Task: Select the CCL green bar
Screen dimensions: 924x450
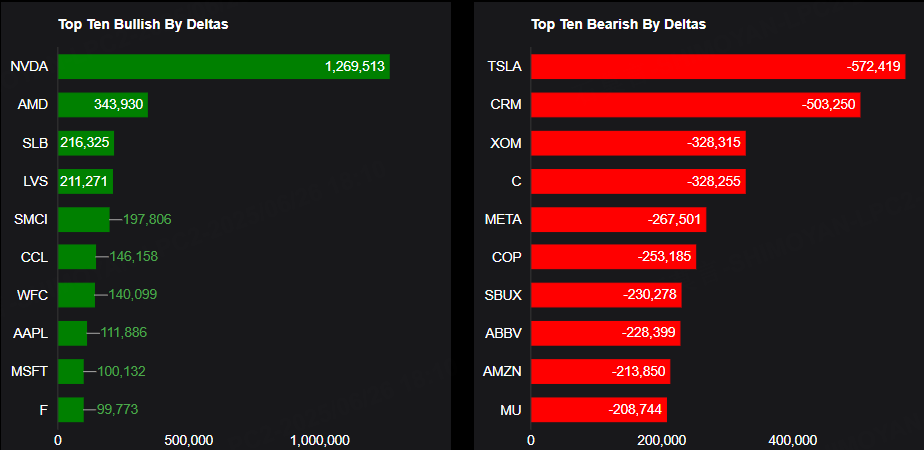Action: pyautogui.click(x=77, y=257)
